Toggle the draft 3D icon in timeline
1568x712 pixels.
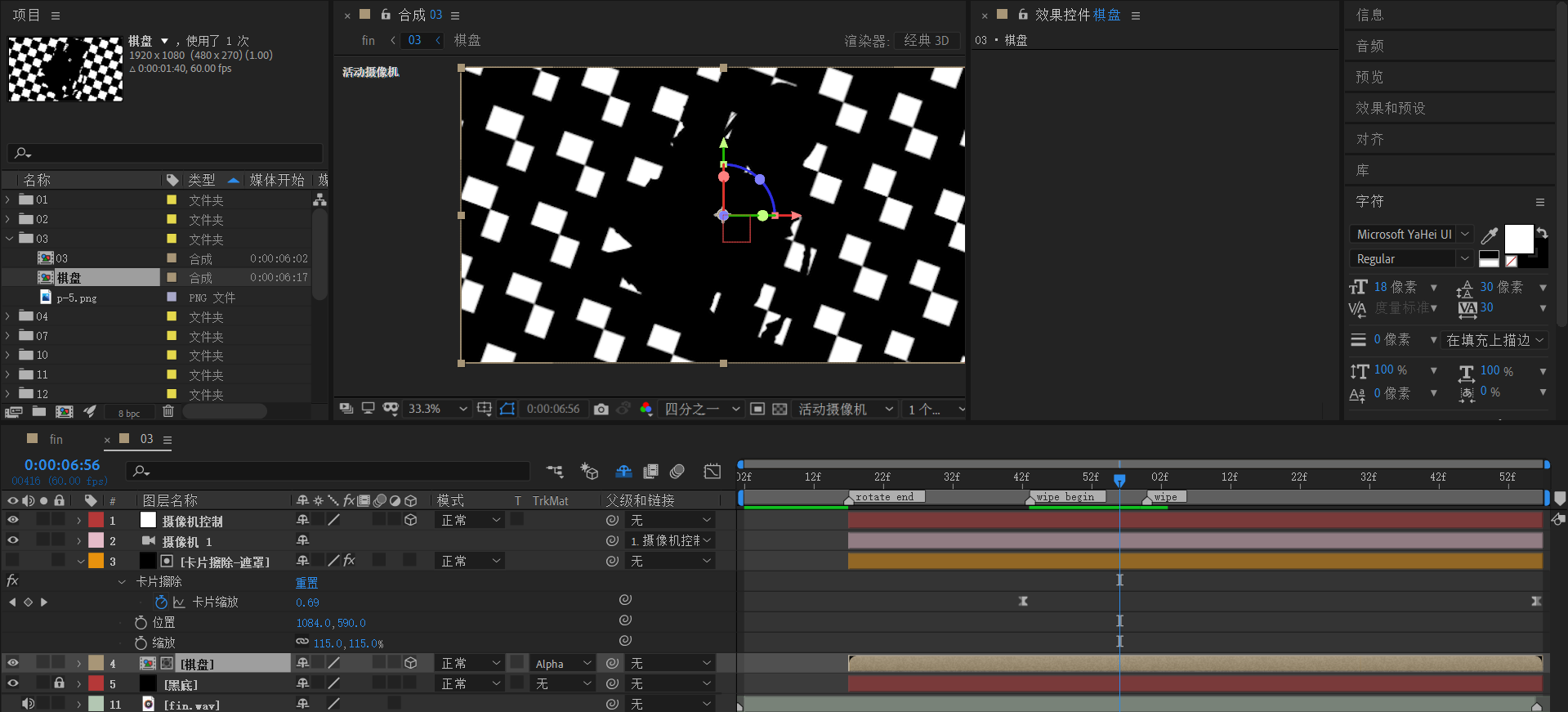(589, 471)
